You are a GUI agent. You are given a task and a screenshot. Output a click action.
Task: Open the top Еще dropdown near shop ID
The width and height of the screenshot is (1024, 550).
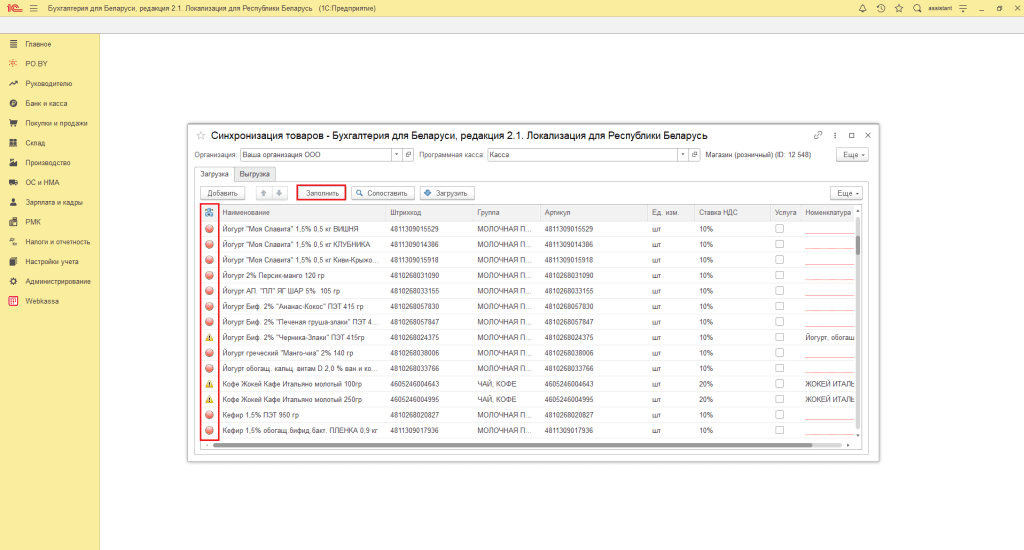pos(853,155)
